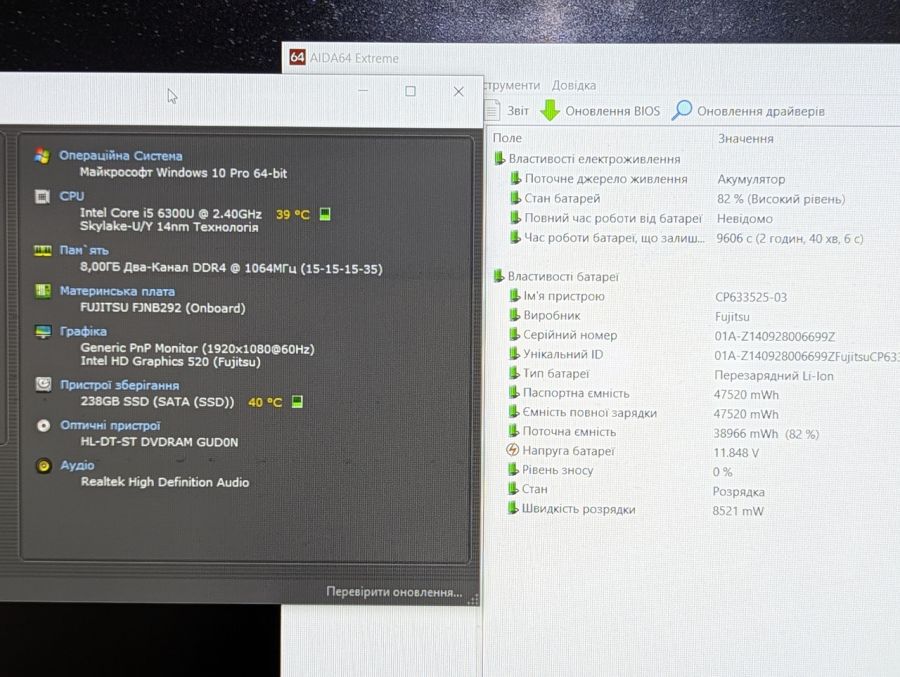Select the Серійний номер row
Screen dimensions: 900x677
click(x=671, y=335)
